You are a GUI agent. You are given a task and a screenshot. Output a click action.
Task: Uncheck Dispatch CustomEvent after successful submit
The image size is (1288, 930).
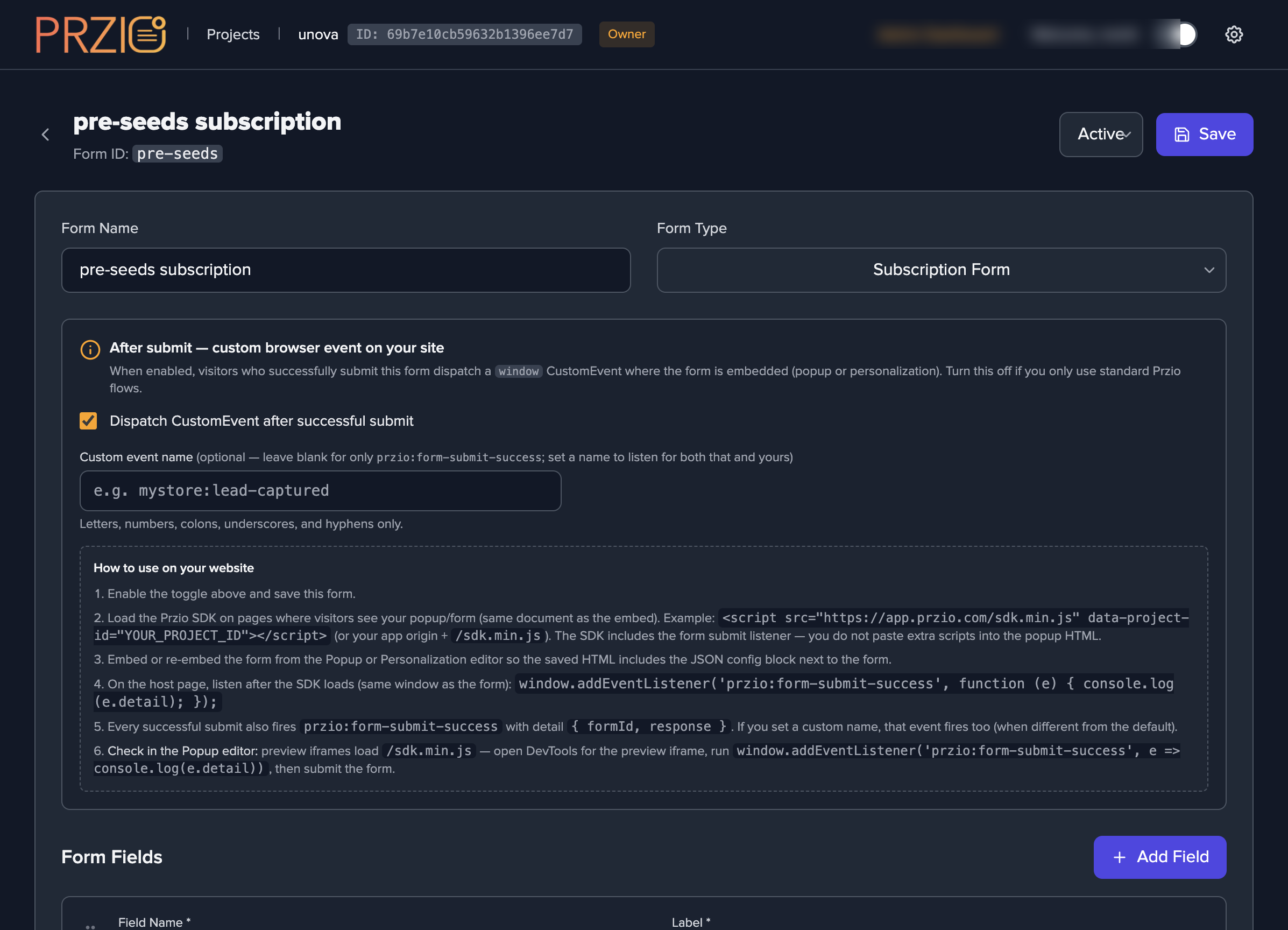[x=88, y=421]
